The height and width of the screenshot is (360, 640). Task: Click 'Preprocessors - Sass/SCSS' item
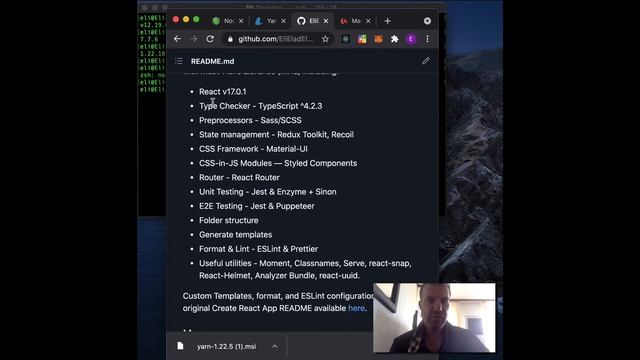point(250,120)
